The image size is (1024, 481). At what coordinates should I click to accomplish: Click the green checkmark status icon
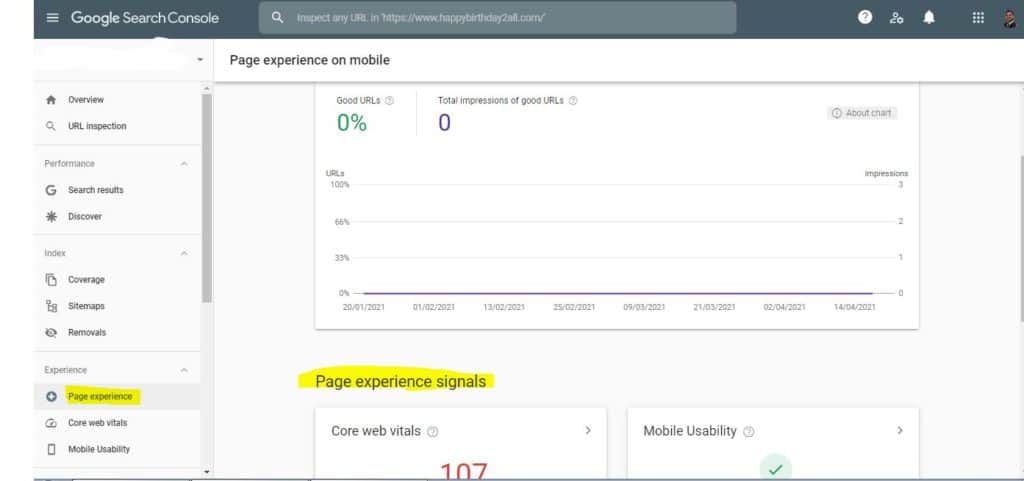pos(775,469)
